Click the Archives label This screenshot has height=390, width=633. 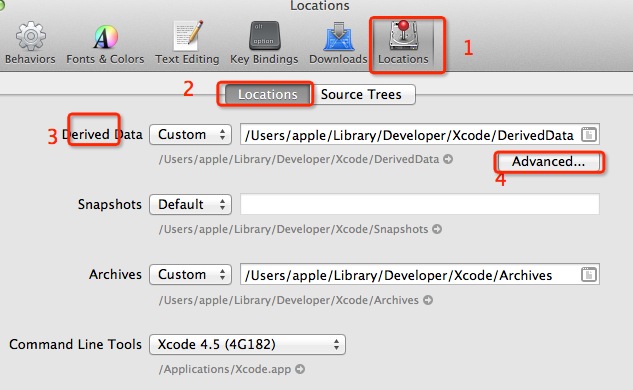click(x=115, y=275)
